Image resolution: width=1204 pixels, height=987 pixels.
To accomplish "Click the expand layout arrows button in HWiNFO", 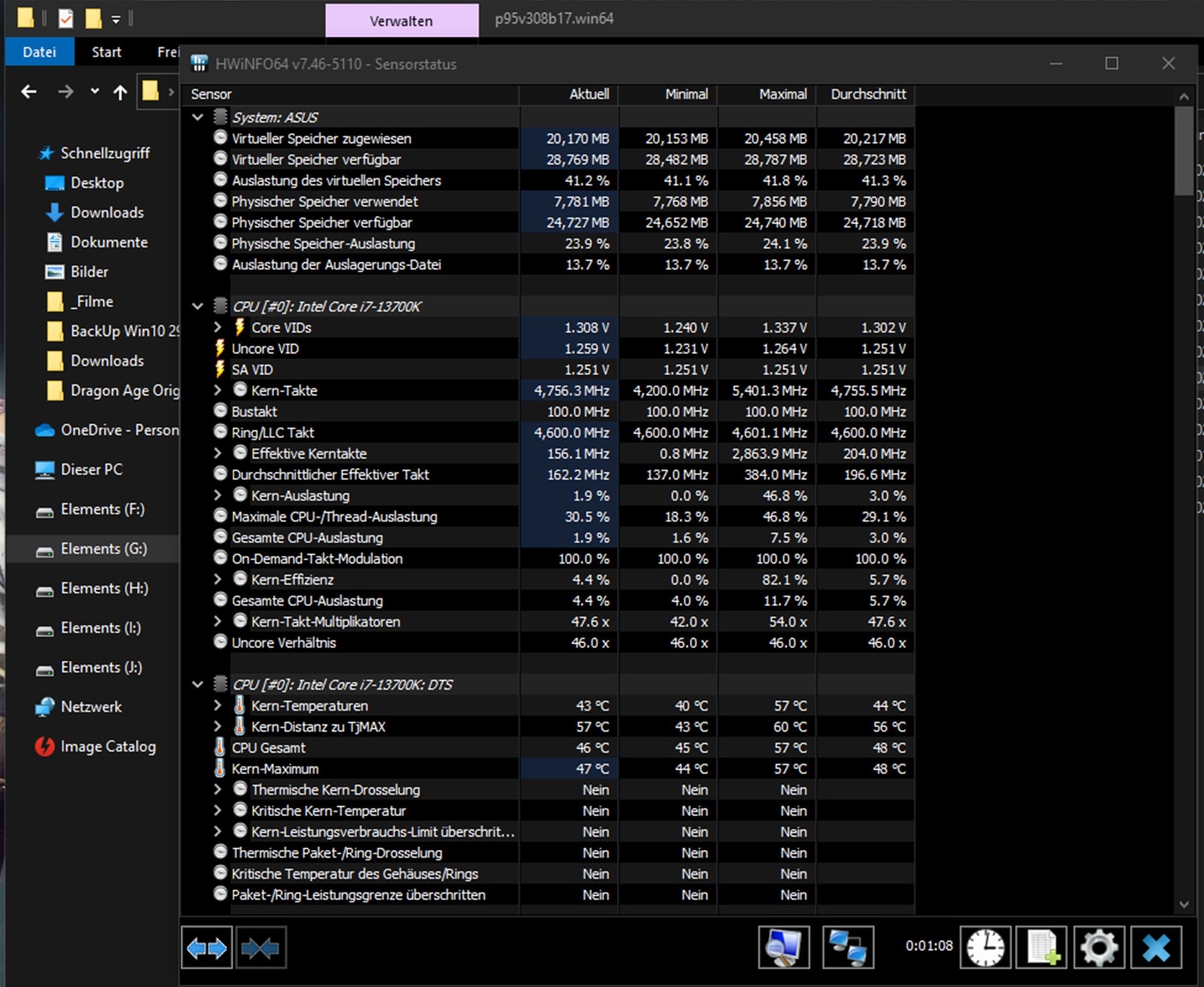I will point(206,947).
